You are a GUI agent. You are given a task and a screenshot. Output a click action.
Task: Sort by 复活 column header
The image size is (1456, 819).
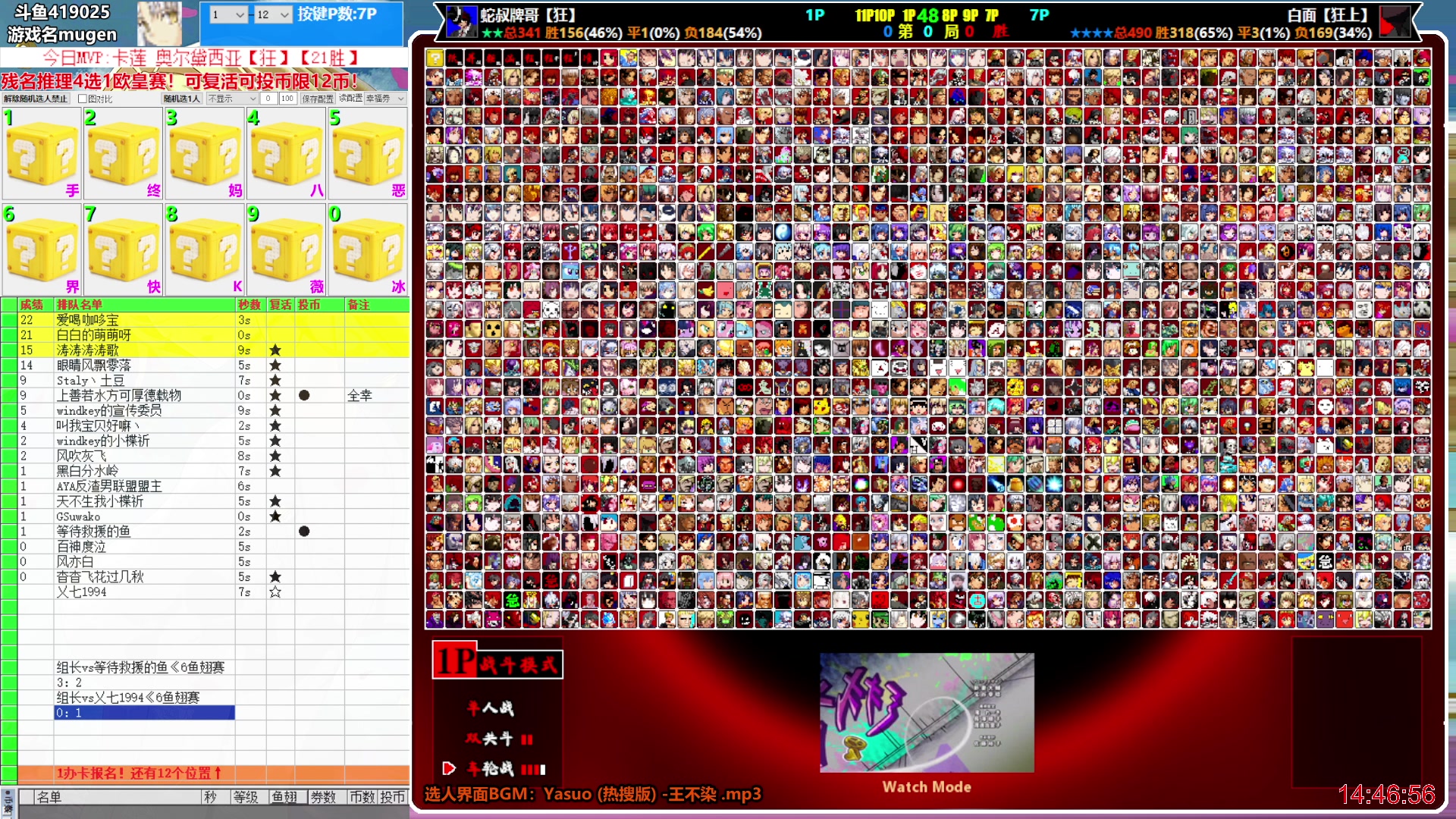pyautogui.click(x=281, y=305)
